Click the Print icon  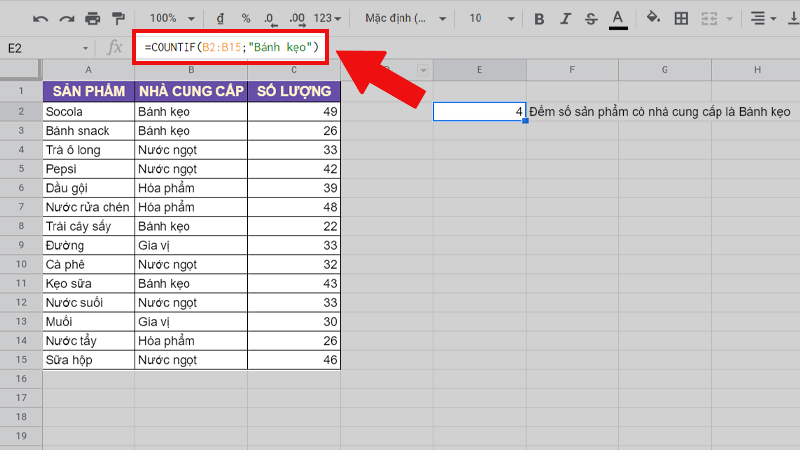(93, 18)
